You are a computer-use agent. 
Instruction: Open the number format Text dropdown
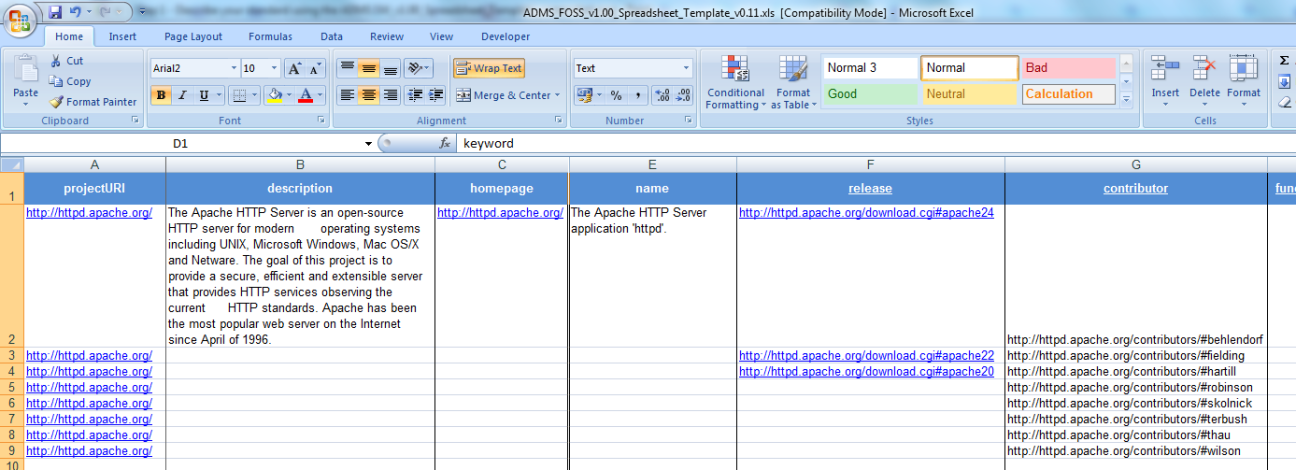(x=686, y=69)
